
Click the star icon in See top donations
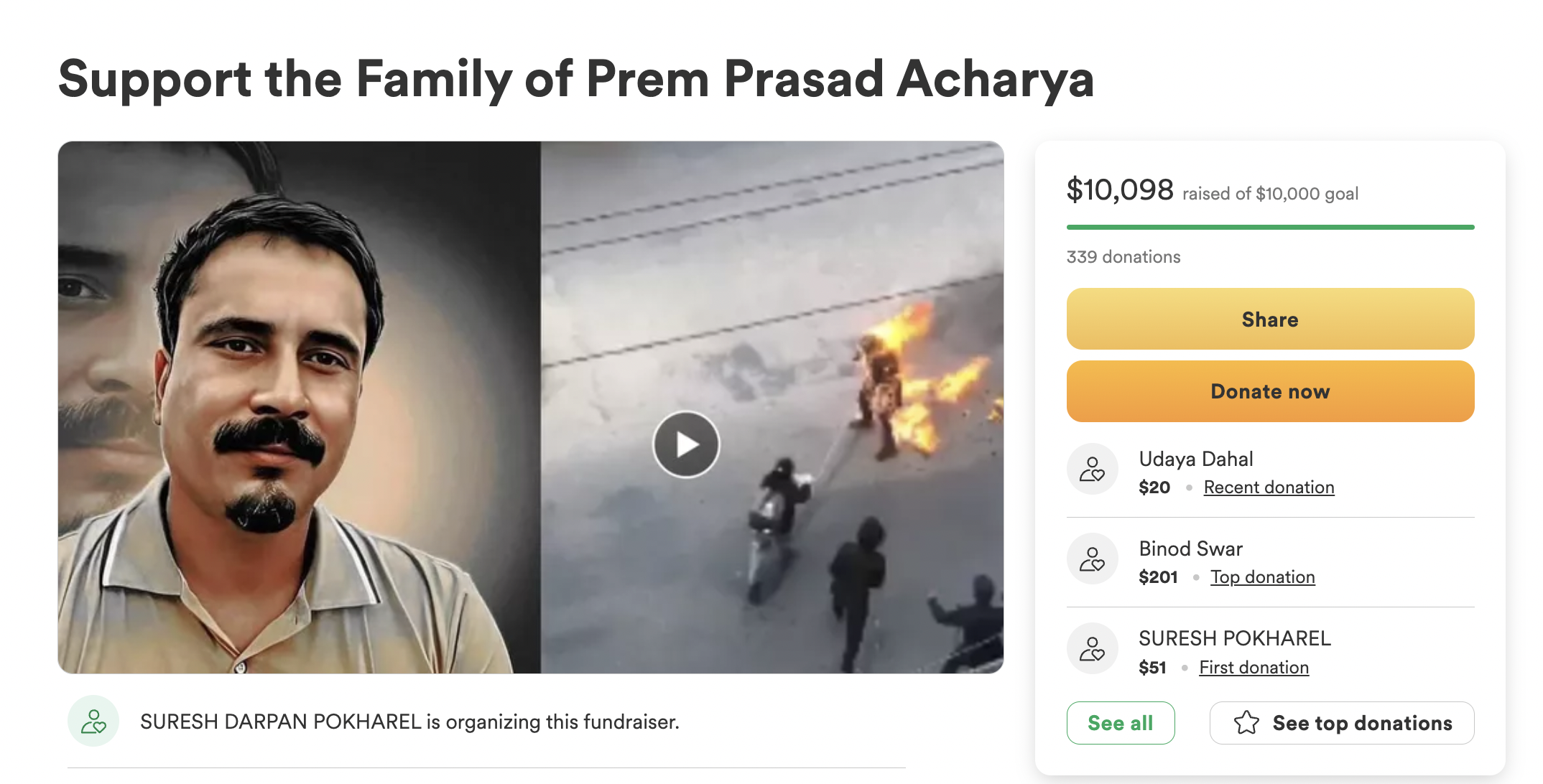(x=1246, y=723)
